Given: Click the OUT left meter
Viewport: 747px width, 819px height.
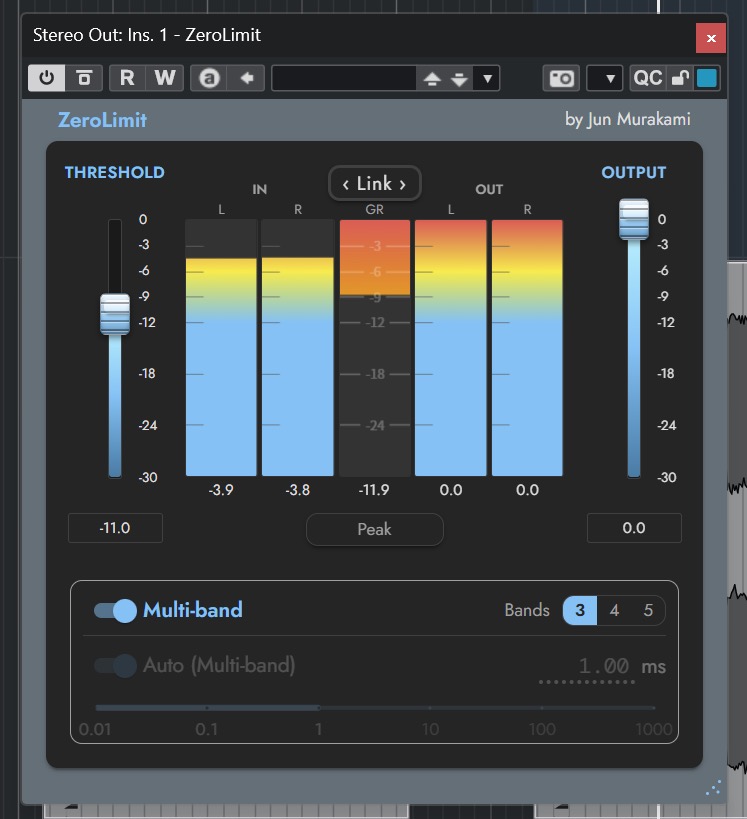Looking at the screenshot, I should click(451, 348).
